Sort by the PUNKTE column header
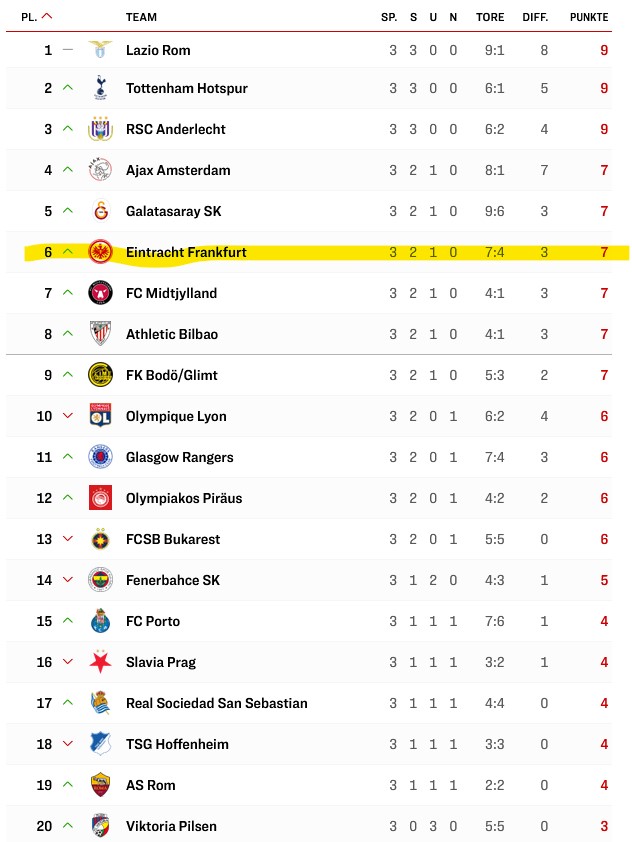 pos(589,17)
